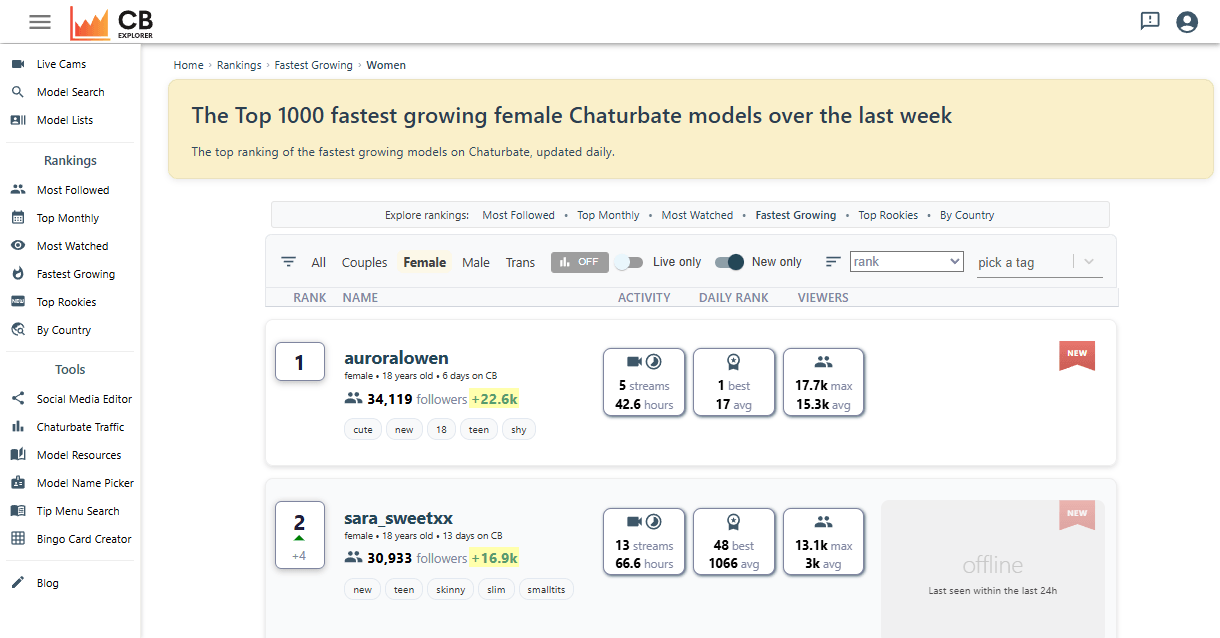Open Live Cams in the sidebar

tap(62, 64)
